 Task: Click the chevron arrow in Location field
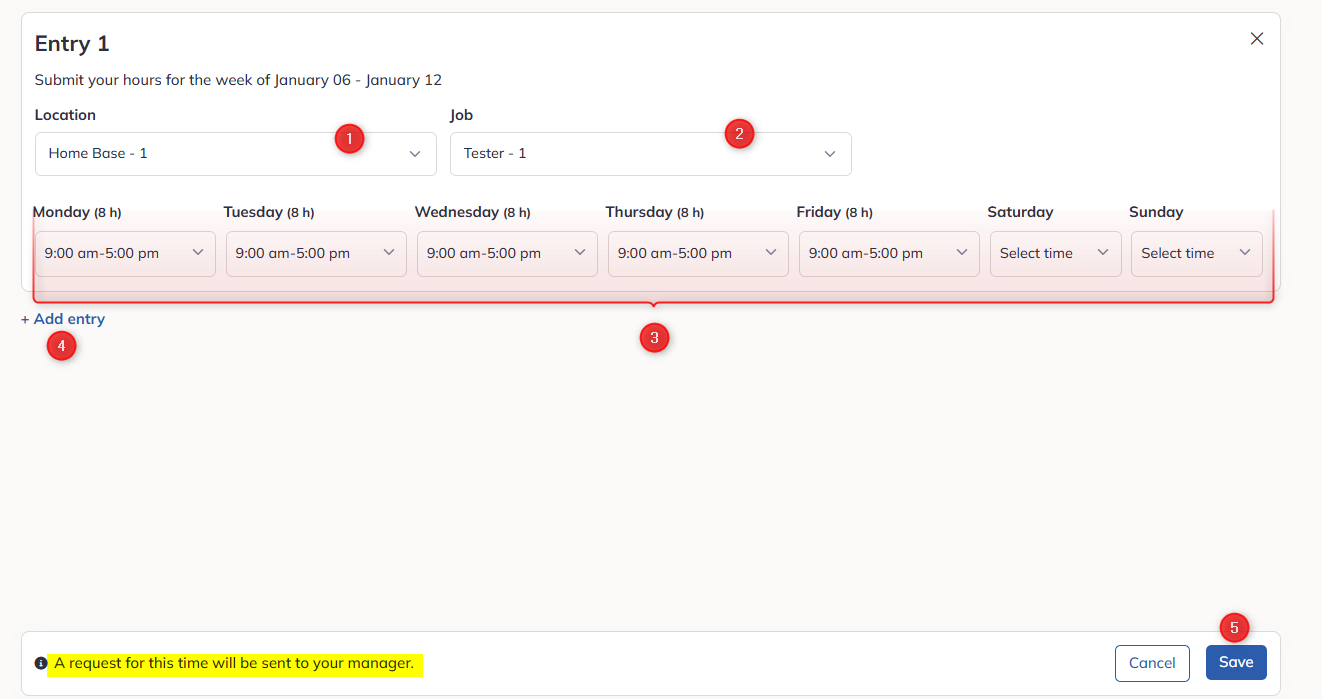(x=415, y=154)
